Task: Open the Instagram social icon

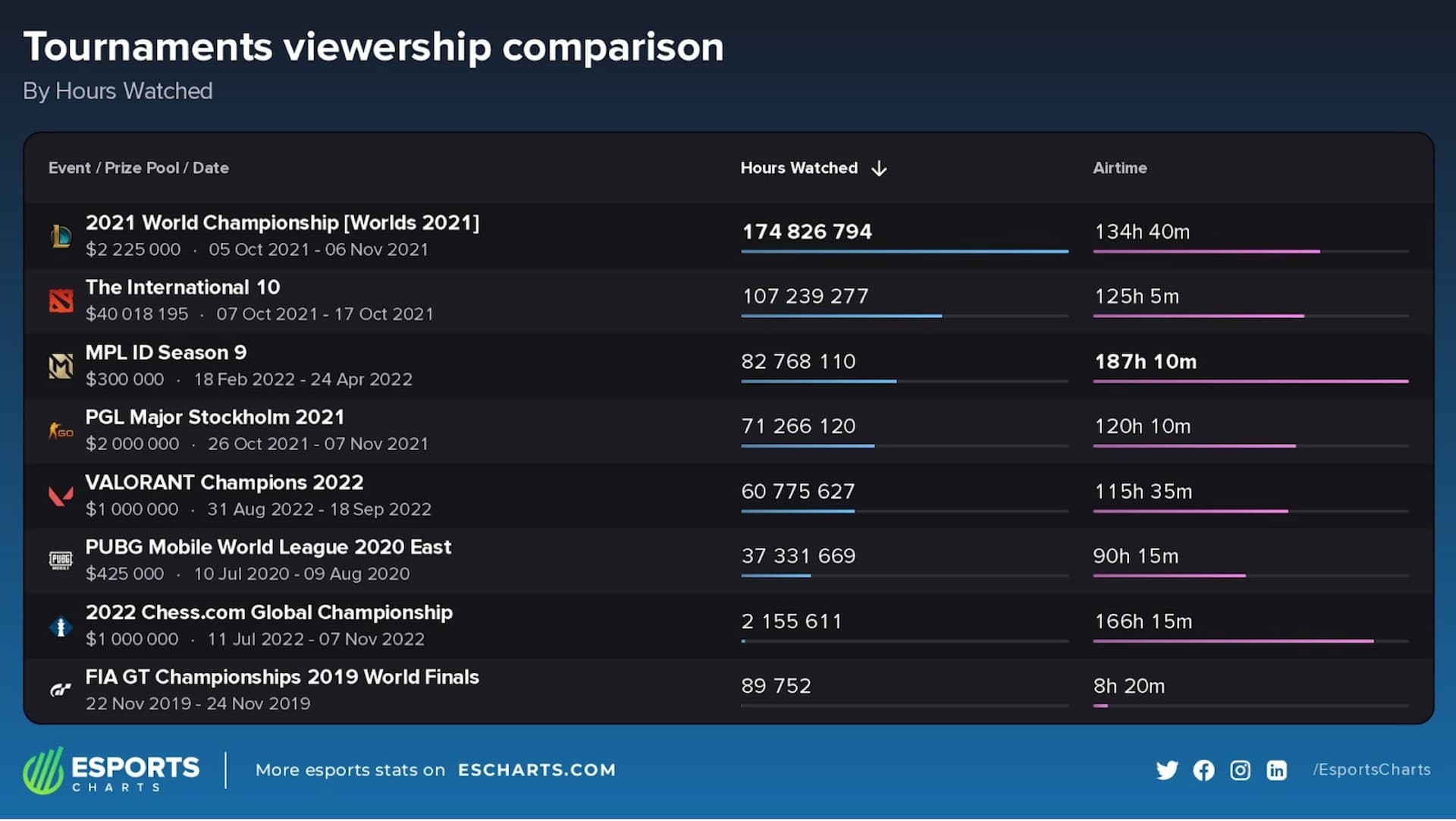Action: pos(1240,770)
